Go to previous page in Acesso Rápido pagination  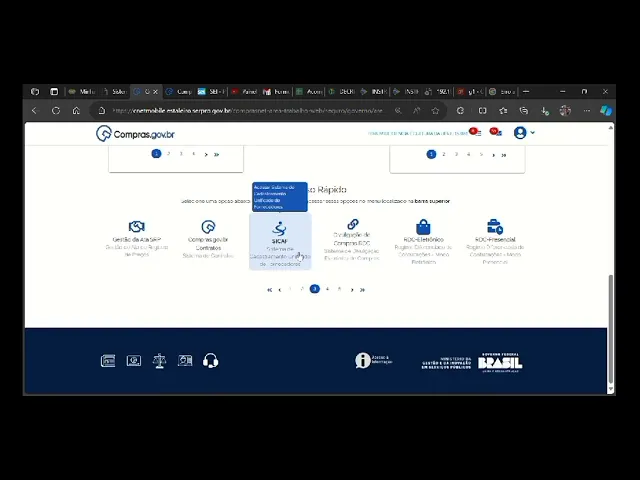tap(280, 289)
